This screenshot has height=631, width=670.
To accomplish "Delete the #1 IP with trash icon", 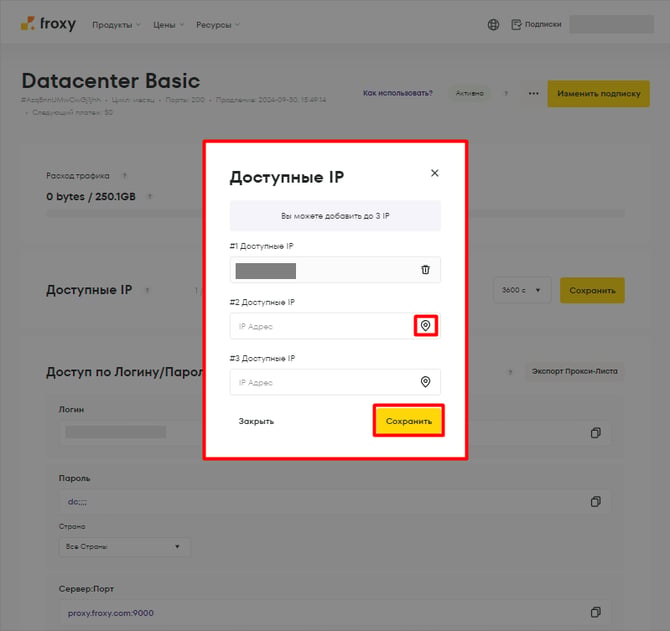I will tap(425, 270).
